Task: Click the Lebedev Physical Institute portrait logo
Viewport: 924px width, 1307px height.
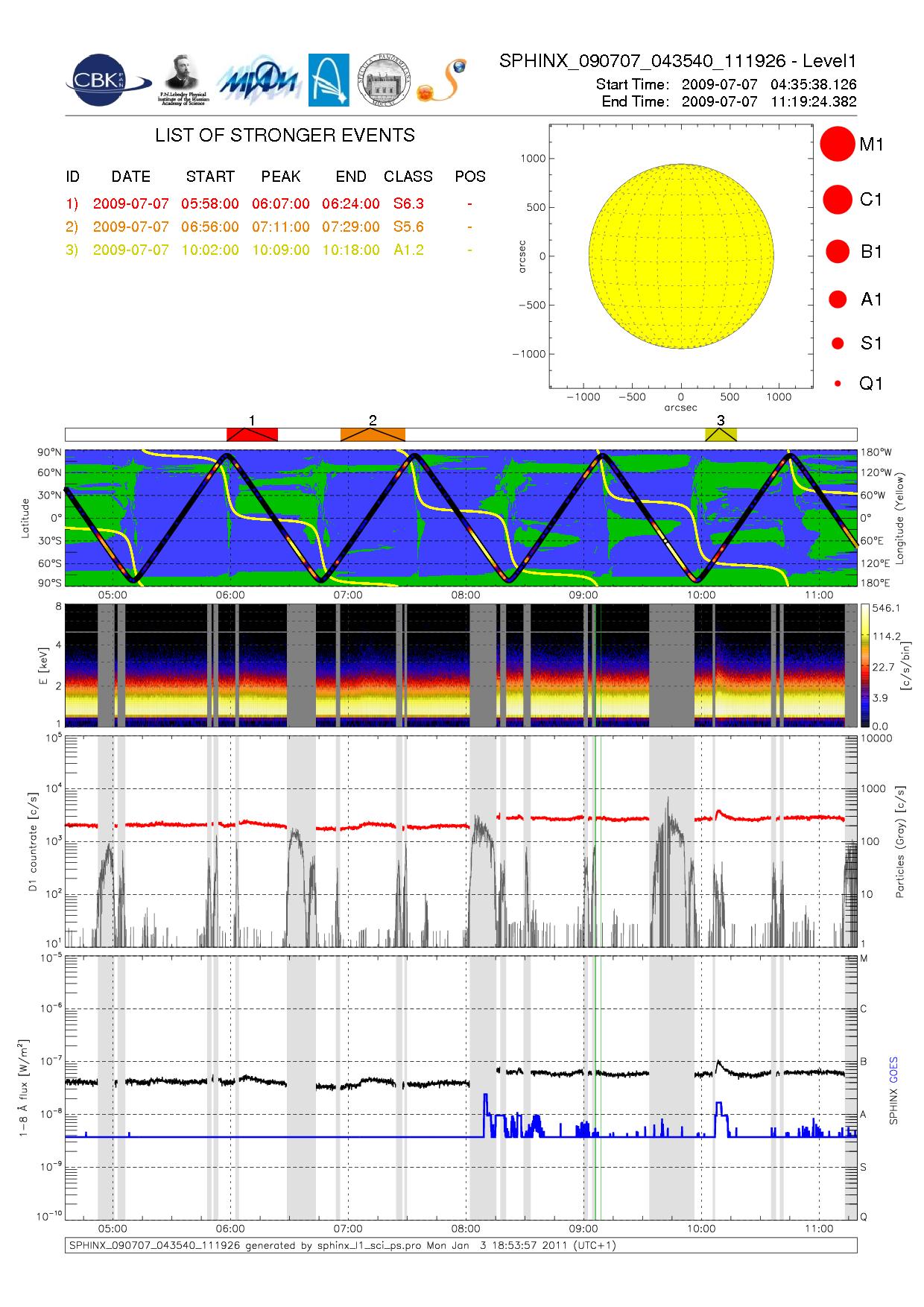Action: point(183,80)
